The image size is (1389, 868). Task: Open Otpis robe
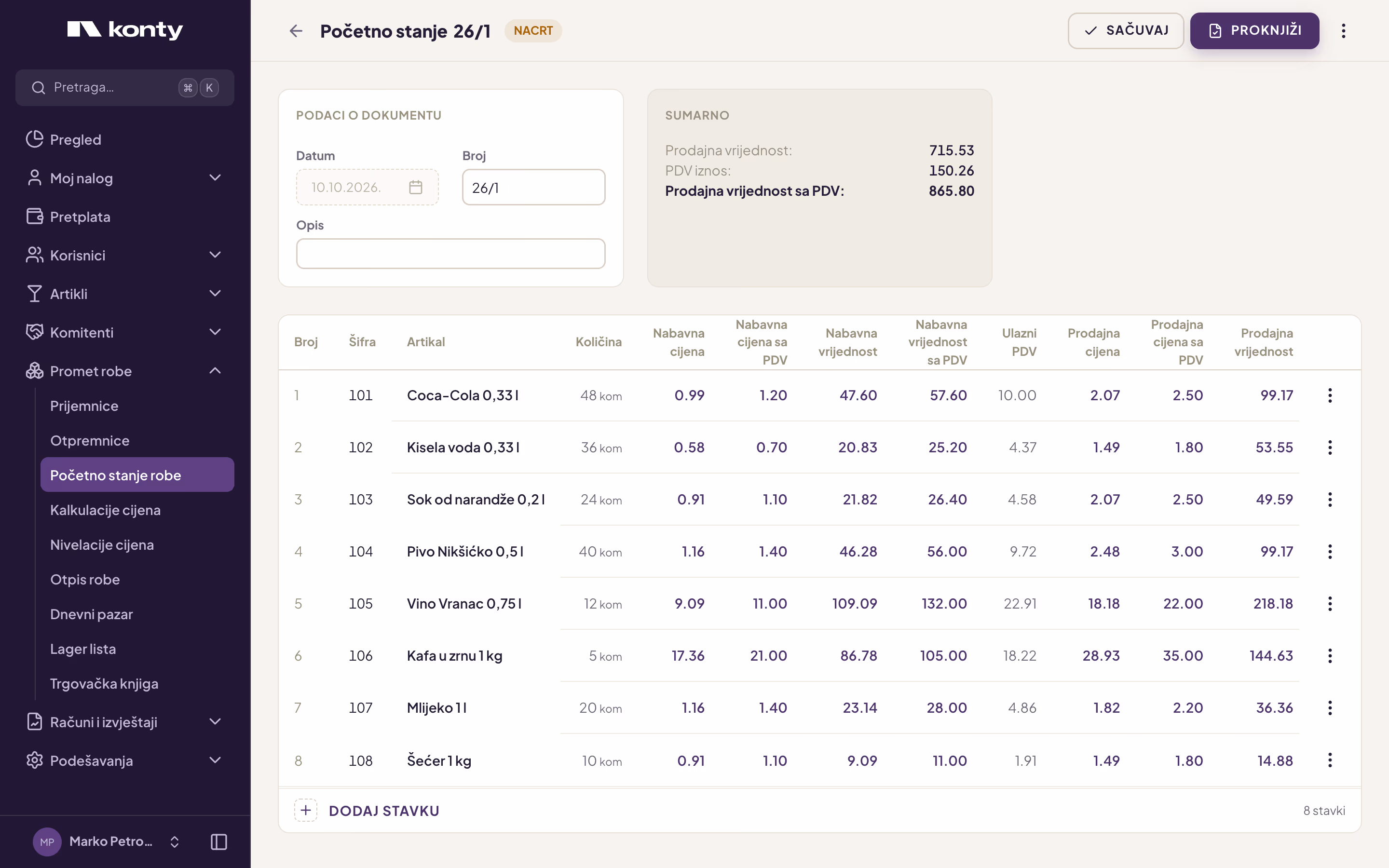137,579
